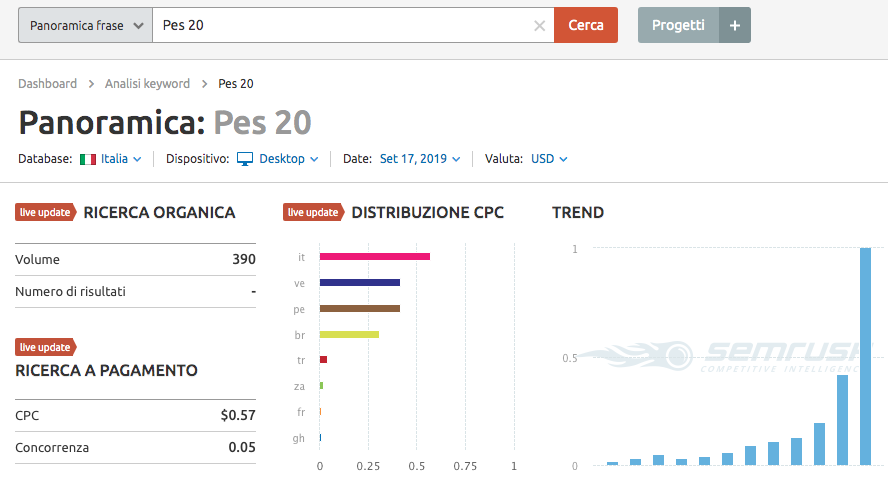Change currency via USD dropdown
This screenshot has height=498, width=888.
[x=549, y=159]
